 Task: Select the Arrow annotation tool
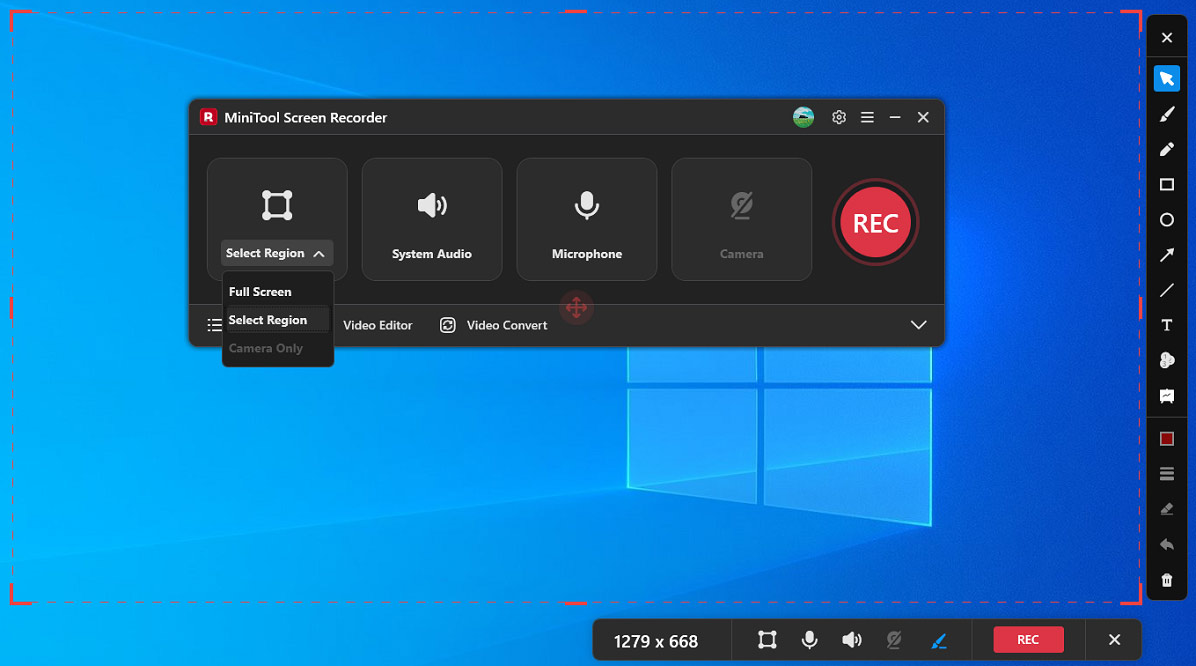(x=1166, y=255)
